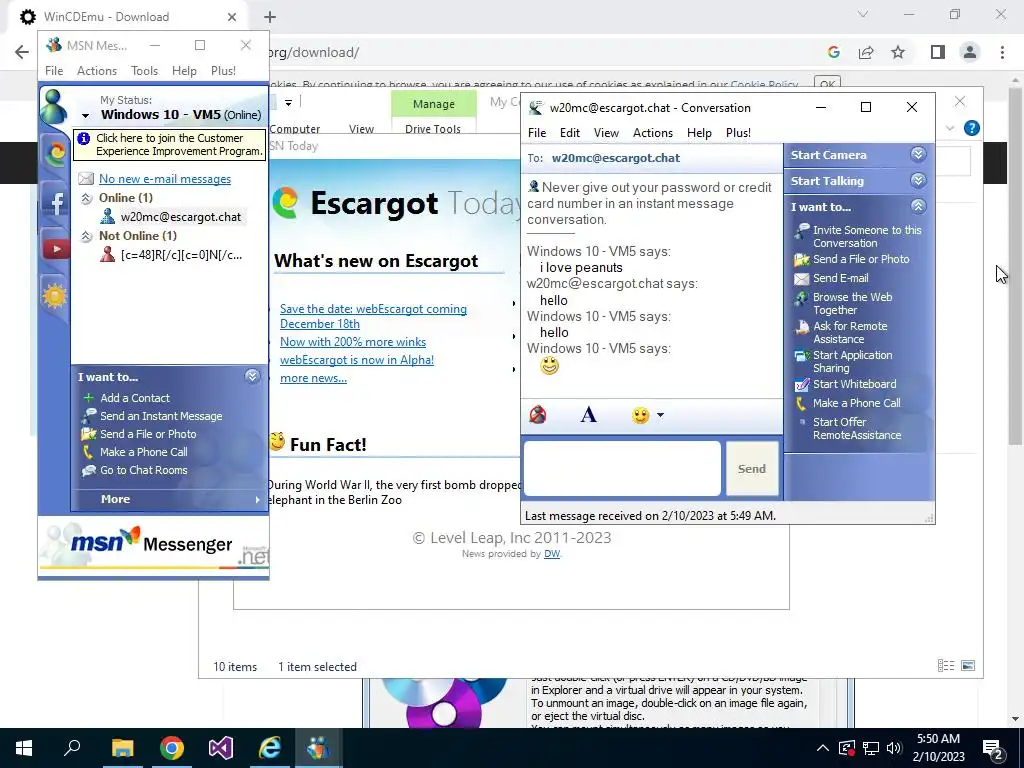Click the block contact icon in conversation toolbar

pos(537,415)
